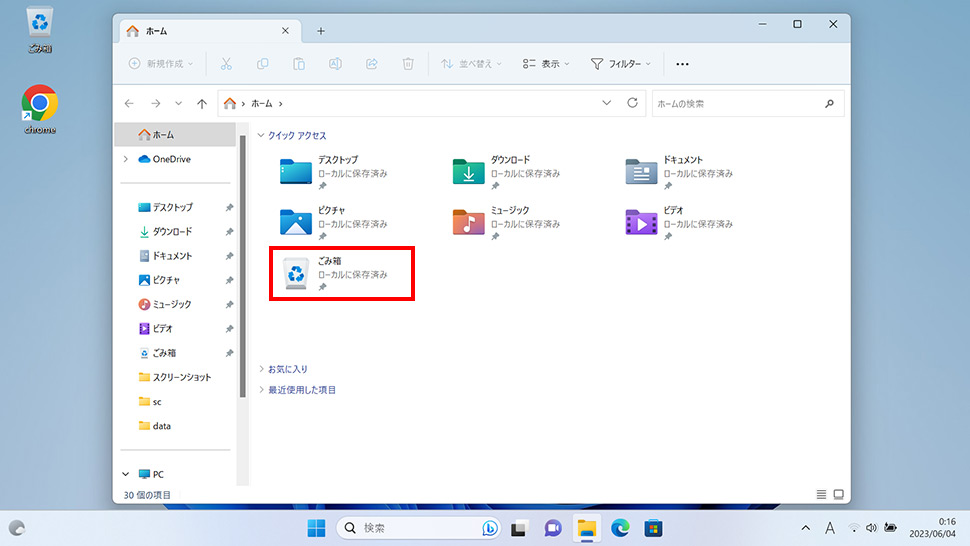The height and width of the screenshot is (546, 970).
Task: Expand the OneDrive tree node
Action: [126, 159]
